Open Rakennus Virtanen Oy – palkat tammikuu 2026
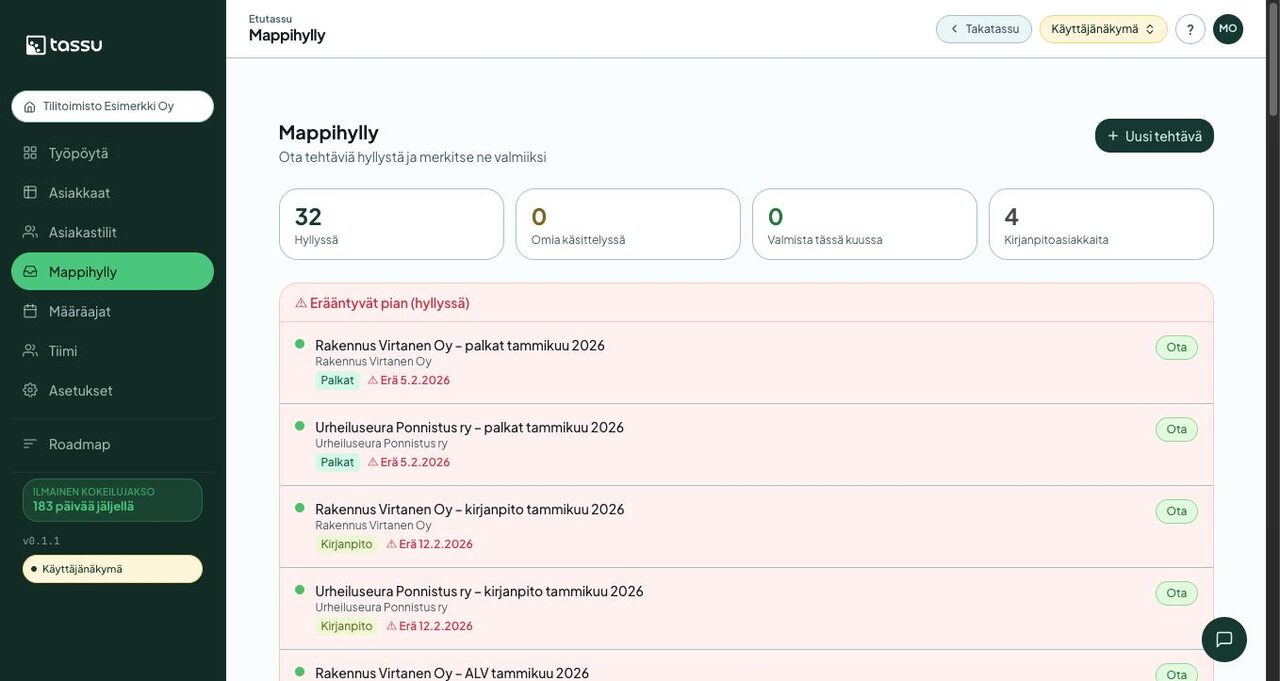Screen dimensions: 1280x681 click(460, 345)
